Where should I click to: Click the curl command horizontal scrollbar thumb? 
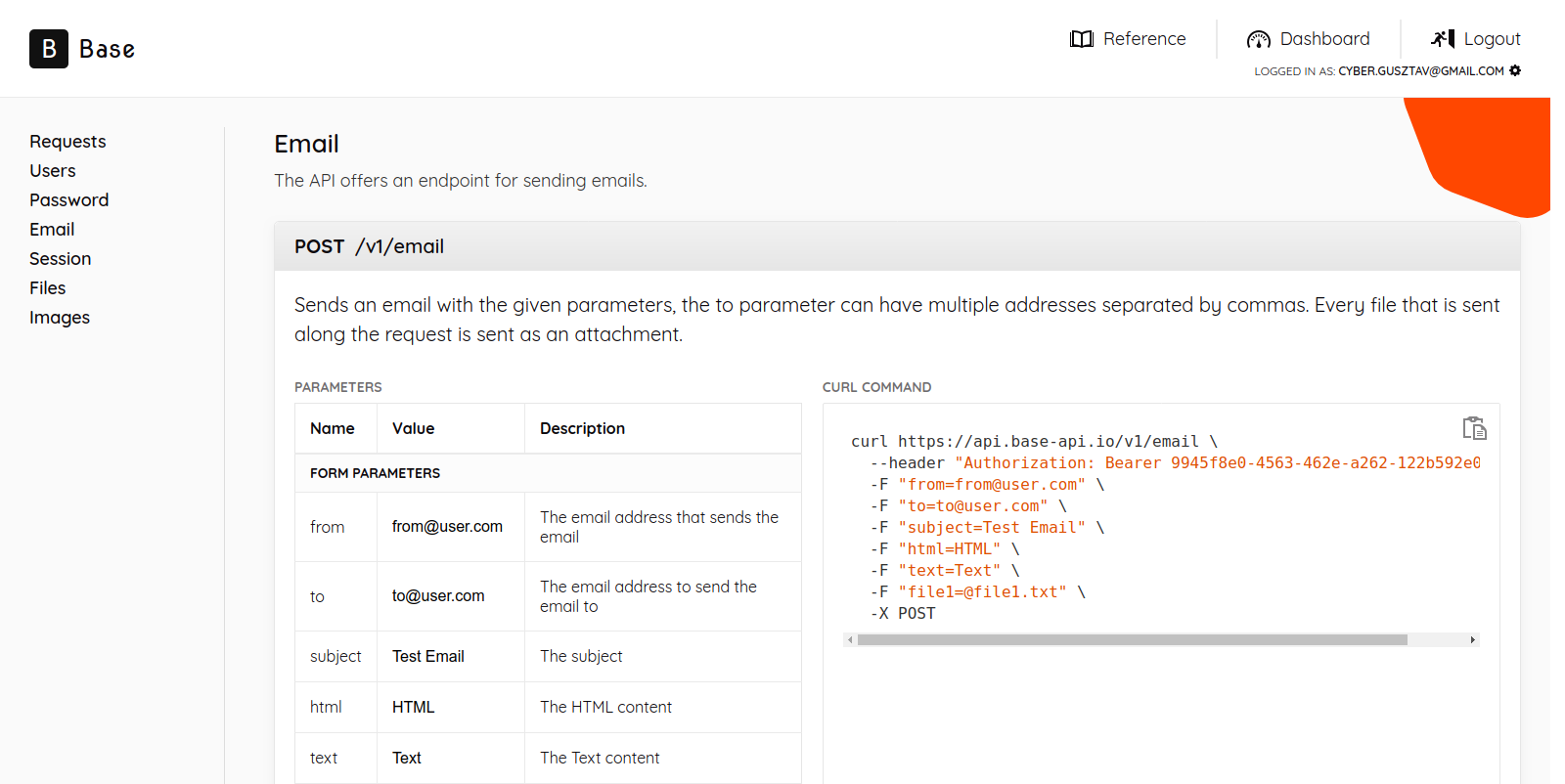[1132, 640]
